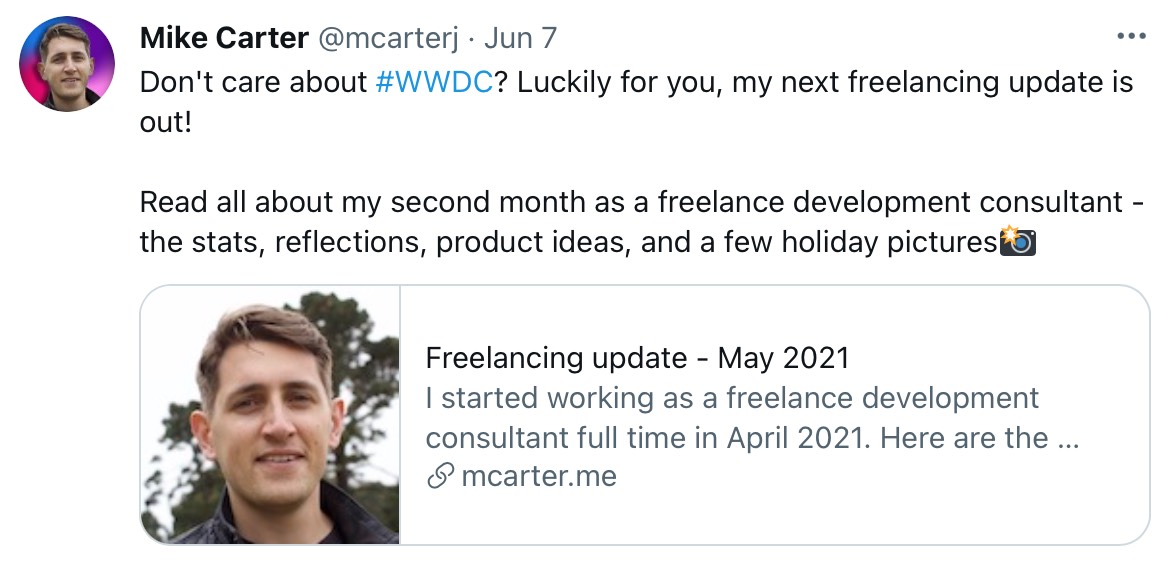Open Mike Carter's profile avatar

pos(67,63)
